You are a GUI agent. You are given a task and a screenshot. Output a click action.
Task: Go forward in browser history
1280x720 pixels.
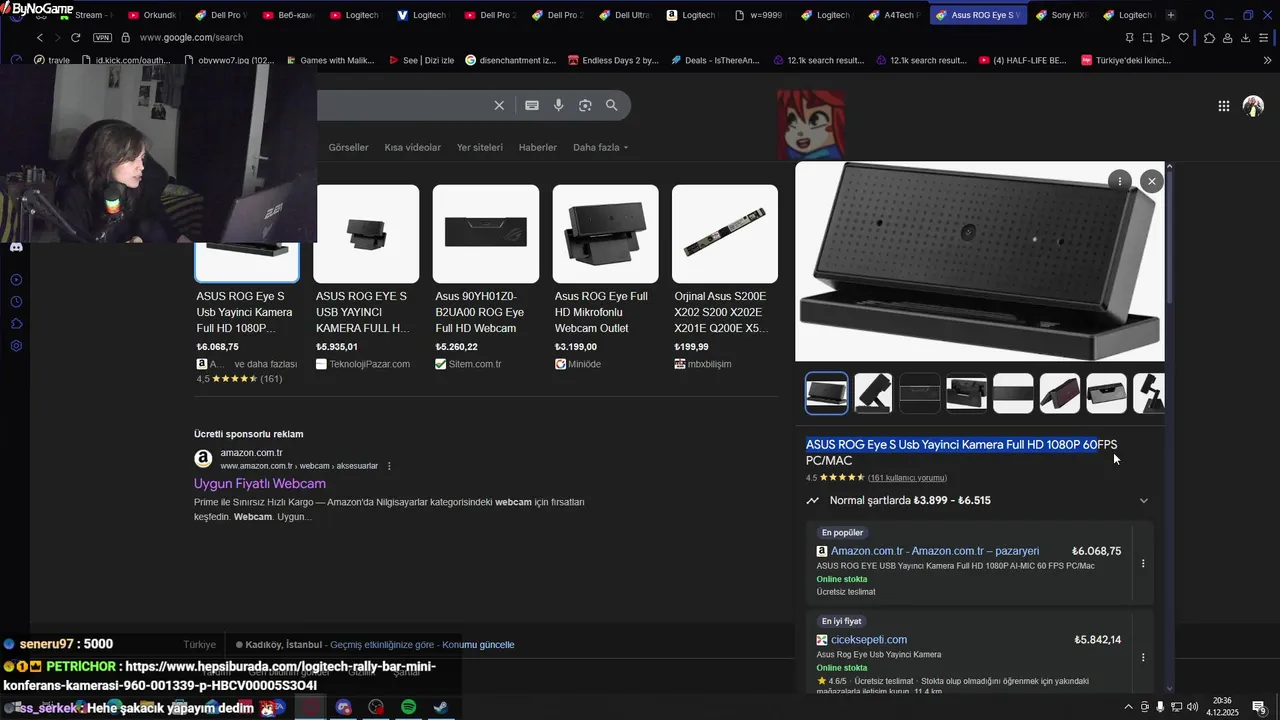[x=57, y=38]
